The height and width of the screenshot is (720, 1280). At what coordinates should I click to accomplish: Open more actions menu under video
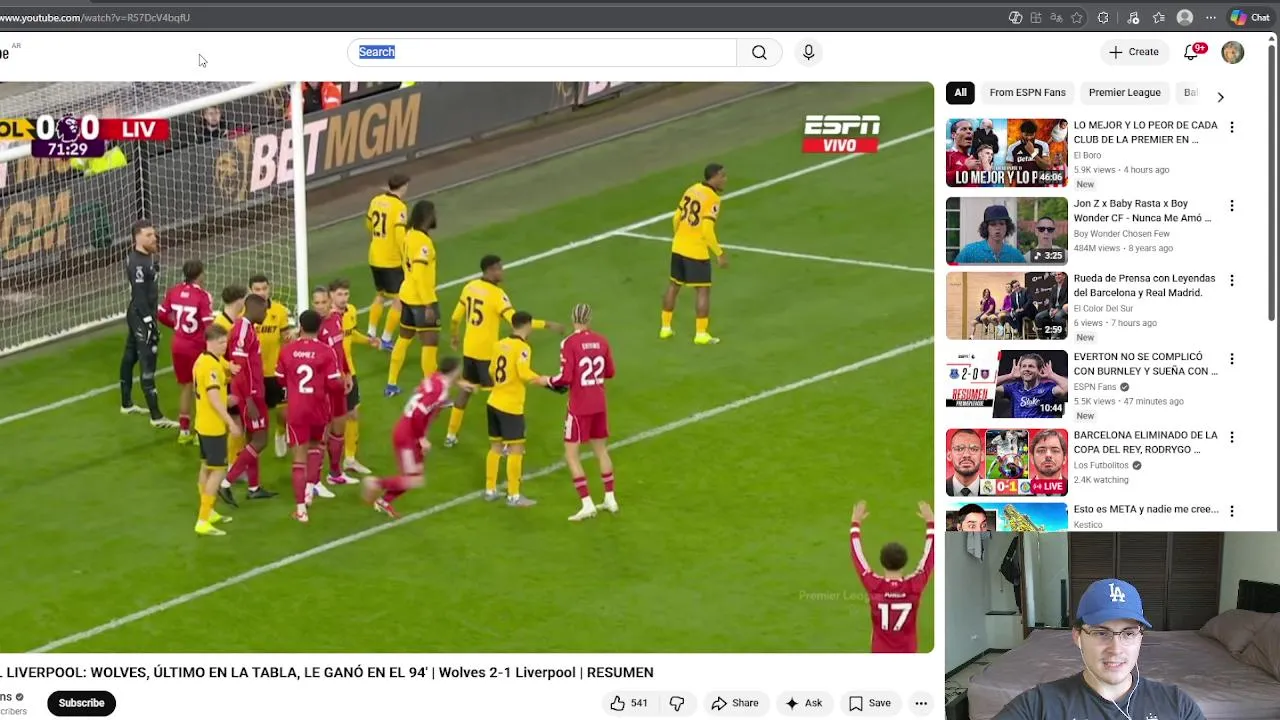point(921,703)
